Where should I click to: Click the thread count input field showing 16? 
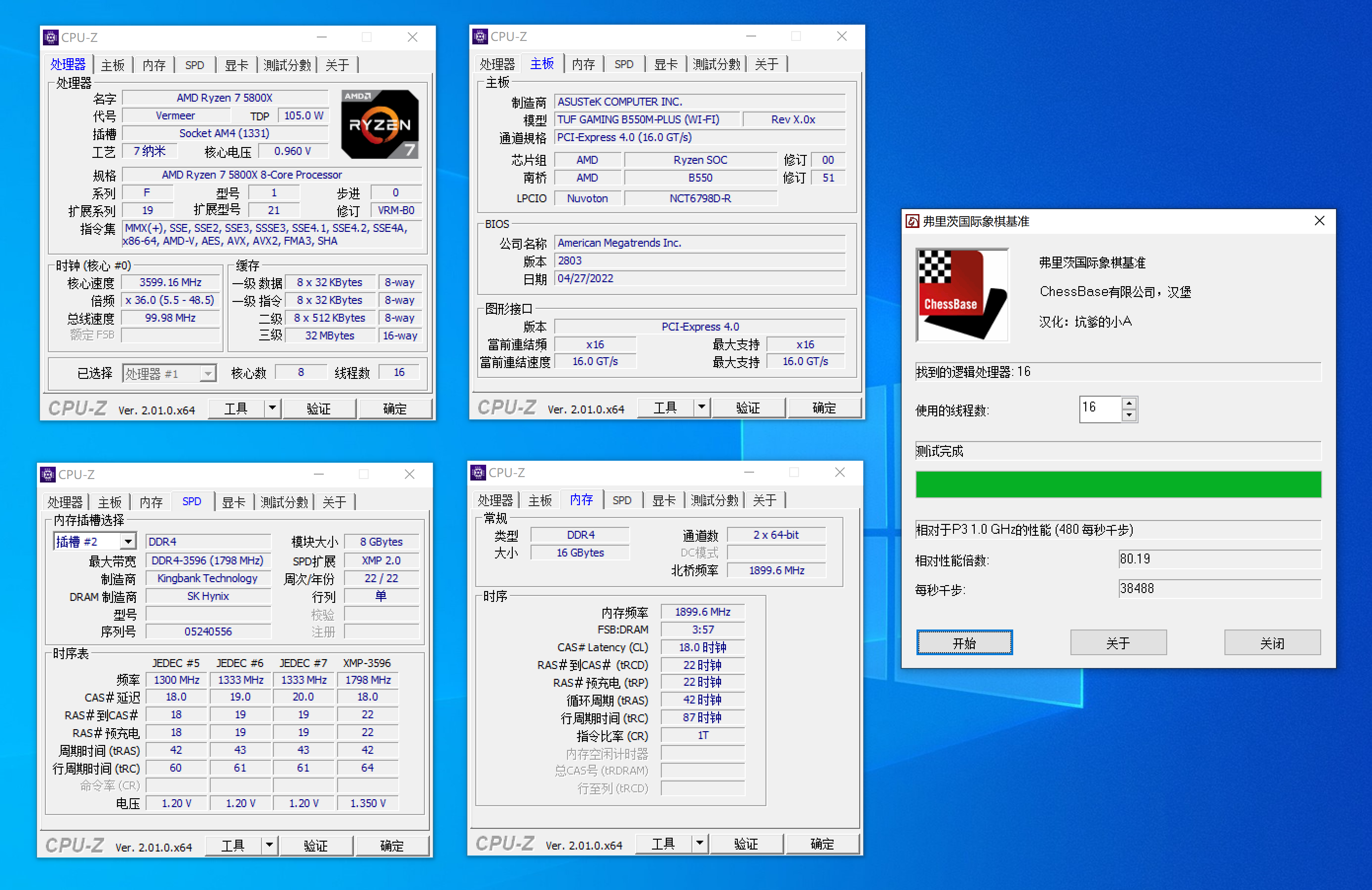1101,408
